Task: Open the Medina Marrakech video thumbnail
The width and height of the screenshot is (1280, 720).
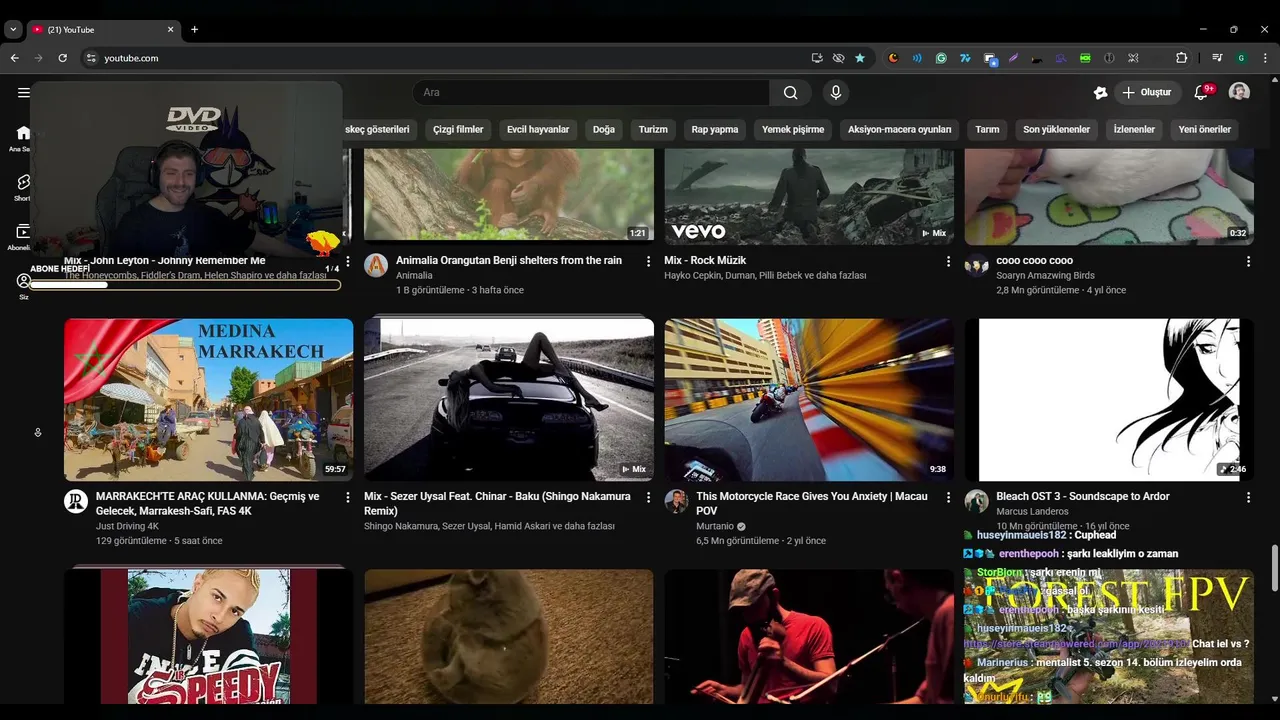Action: tap(209, 400)
